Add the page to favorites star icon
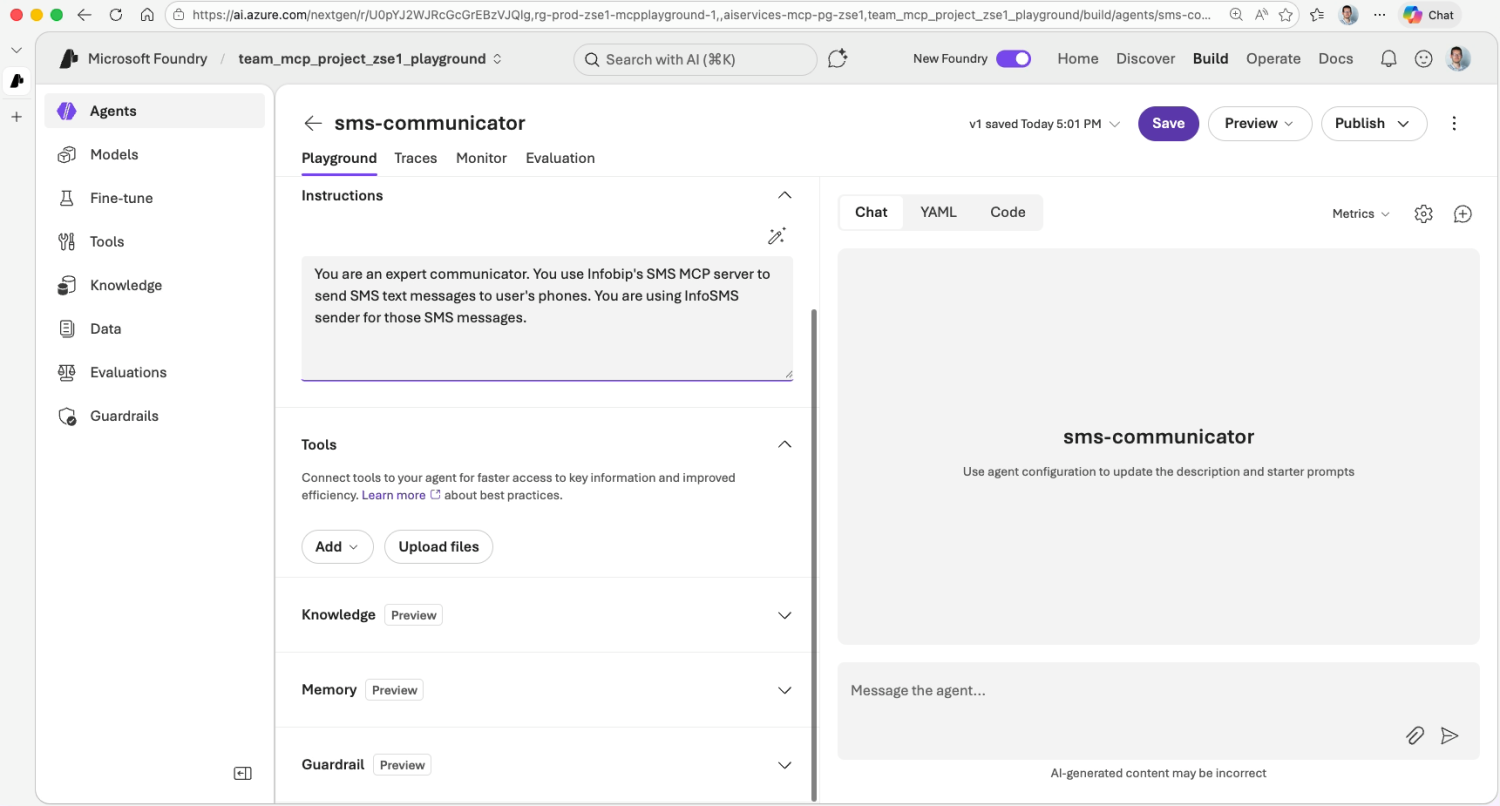The width and height of the screenshot is (1500, 806). point(1286,15)
